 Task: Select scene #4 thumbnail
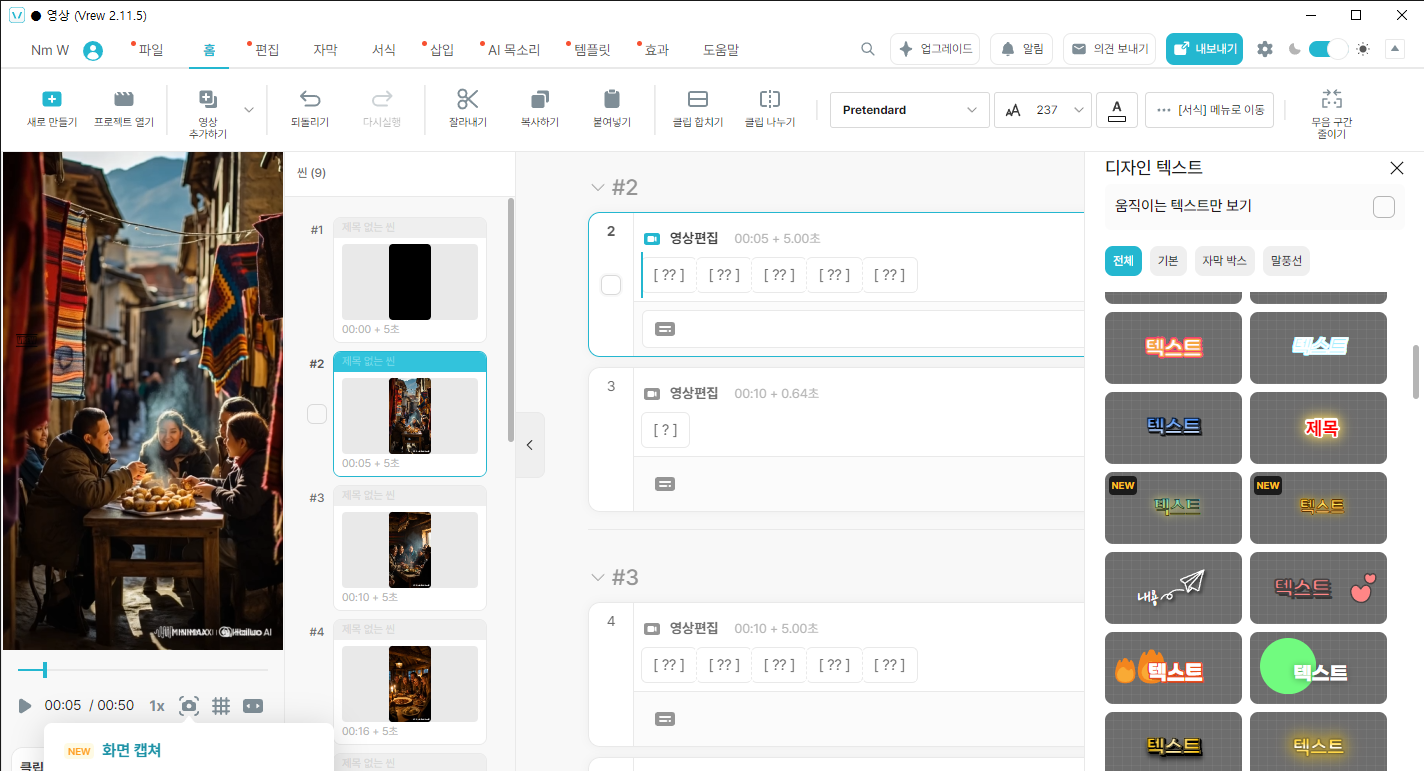(x=410, y=682)
